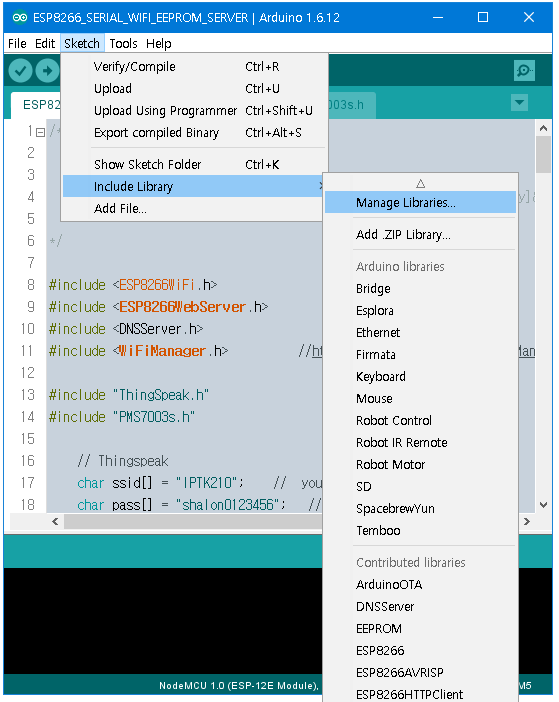
Task: Select Export compiled Binary
Action: [x=194, y=133]
